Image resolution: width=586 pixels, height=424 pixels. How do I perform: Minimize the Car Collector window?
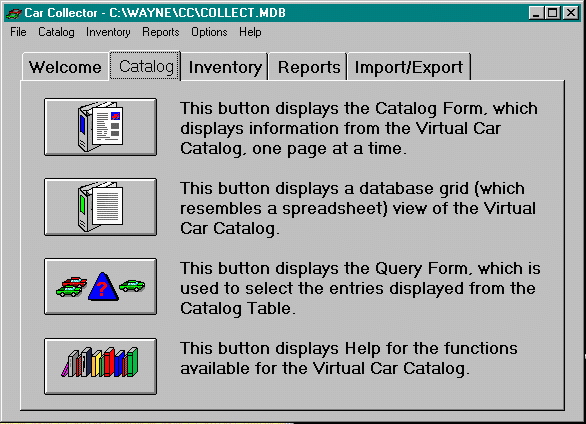[536, 13]
